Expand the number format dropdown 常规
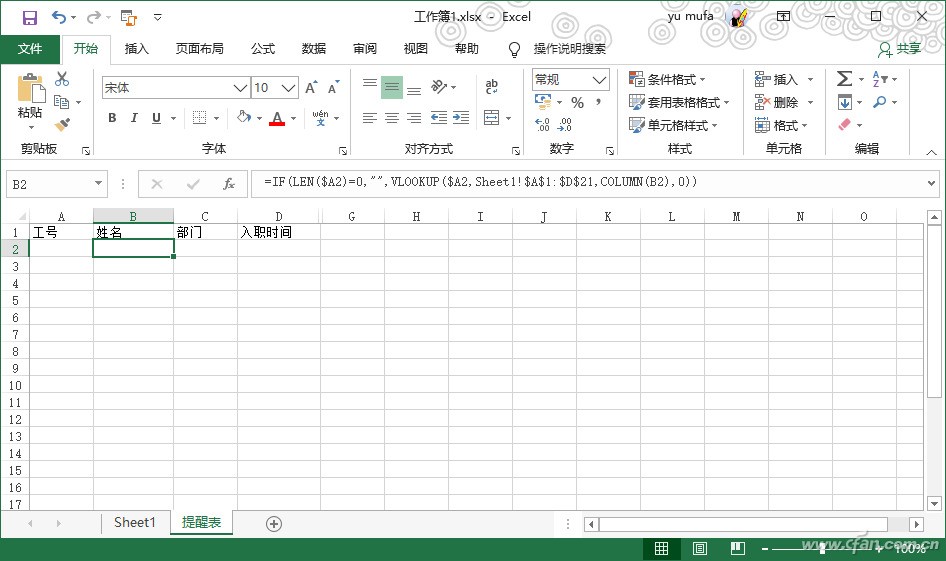This screenshot has height=561, width=946. [600, 80]
